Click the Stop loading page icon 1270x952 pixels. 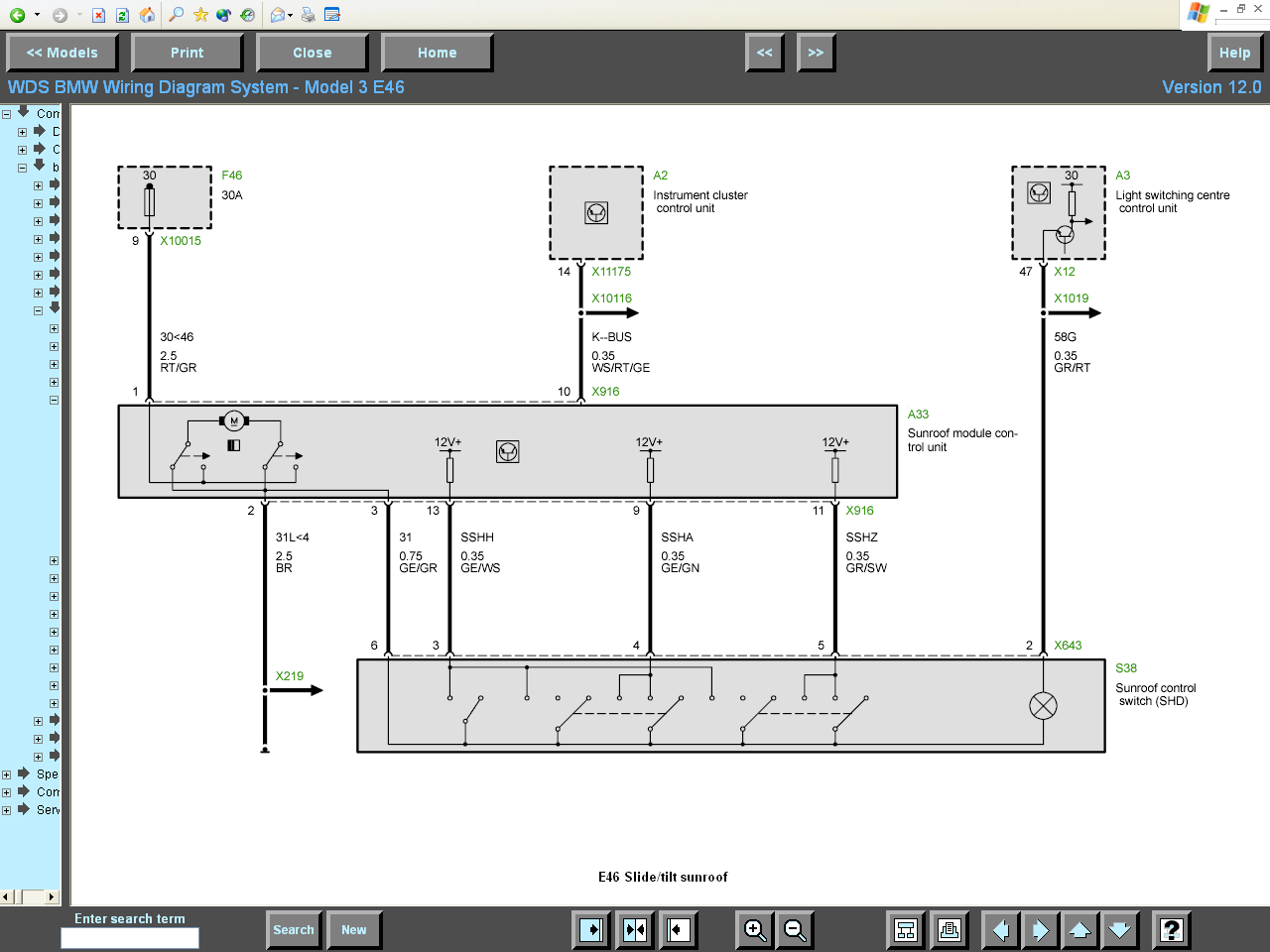click(98, 15)
